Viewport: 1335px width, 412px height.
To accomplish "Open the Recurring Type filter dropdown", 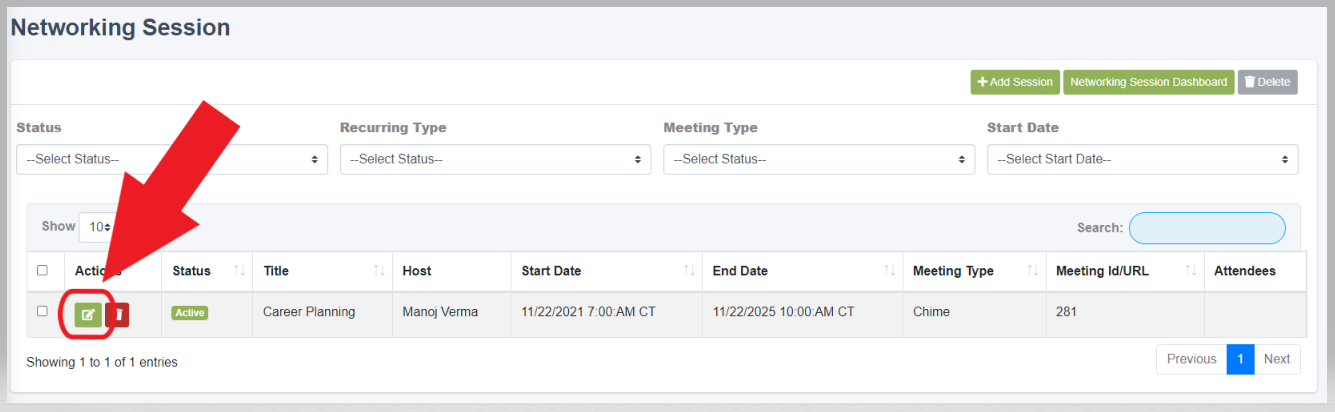I will point(495,159).
